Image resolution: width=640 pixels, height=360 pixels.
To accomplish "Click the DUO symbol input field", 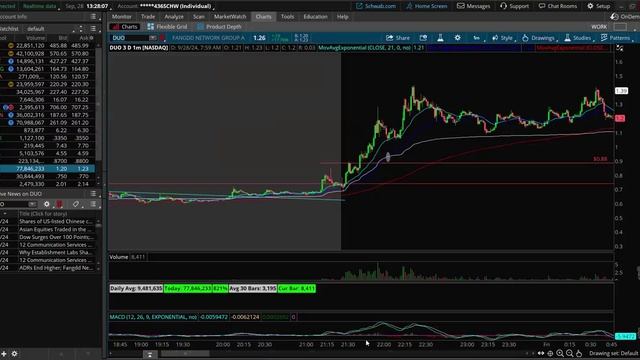I will [x=129, y=38].
